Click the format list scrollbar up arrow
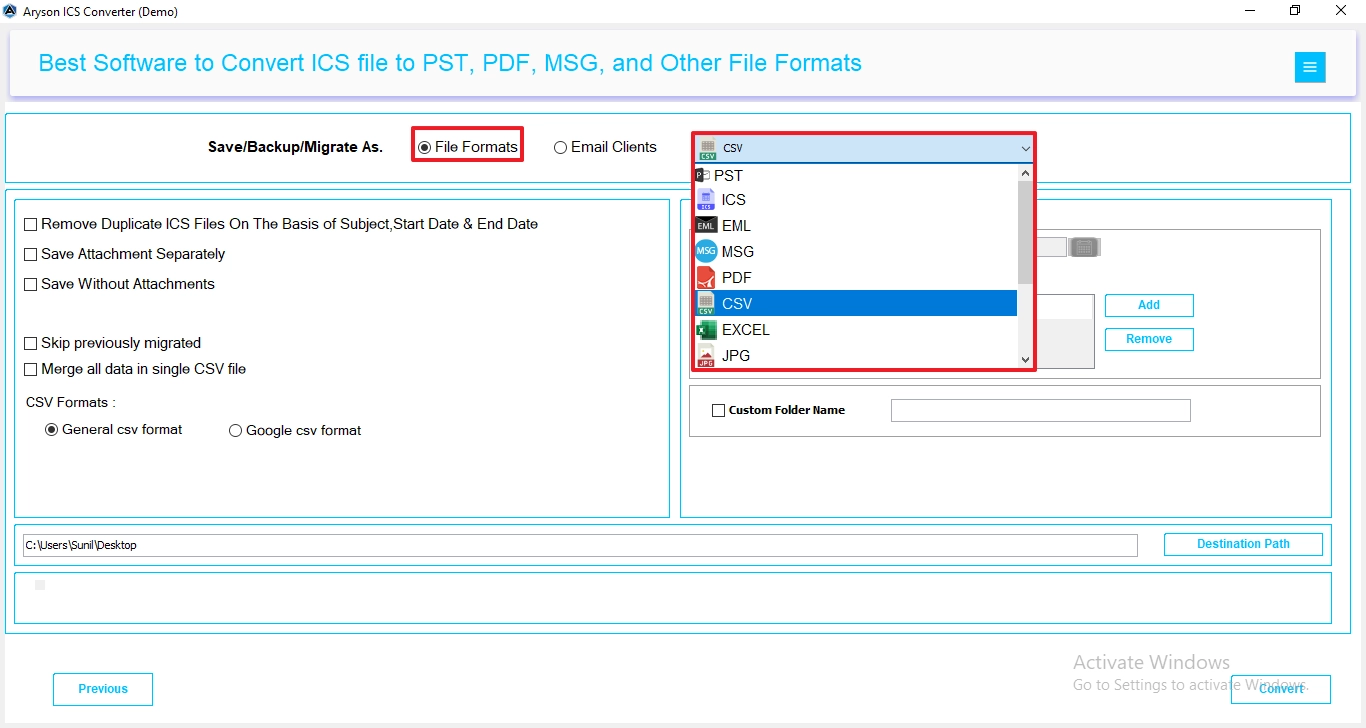 tap(1025, 173)
